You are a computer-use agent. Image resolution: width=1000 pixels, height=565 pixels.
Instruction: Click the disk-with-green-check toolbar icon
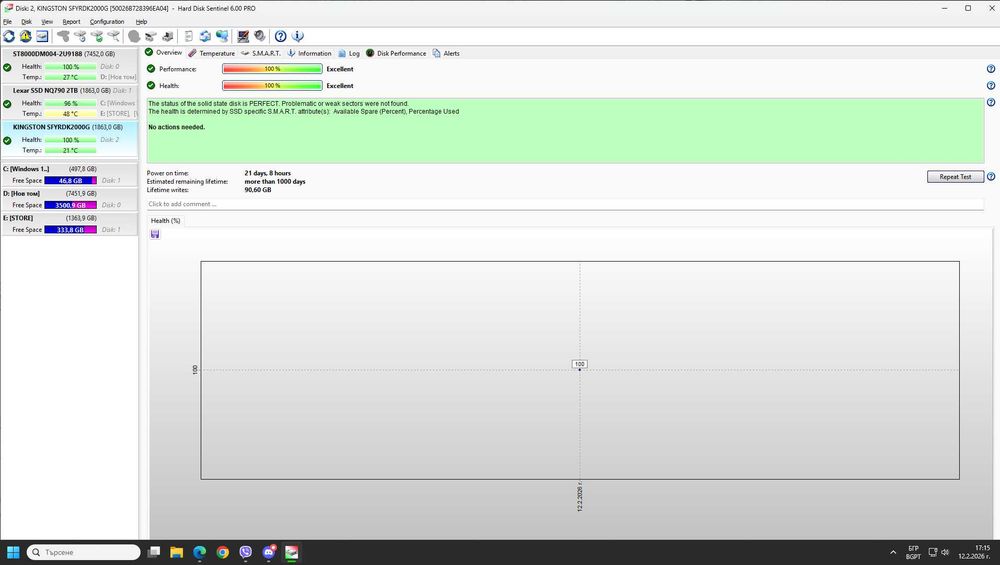(97, 36)
